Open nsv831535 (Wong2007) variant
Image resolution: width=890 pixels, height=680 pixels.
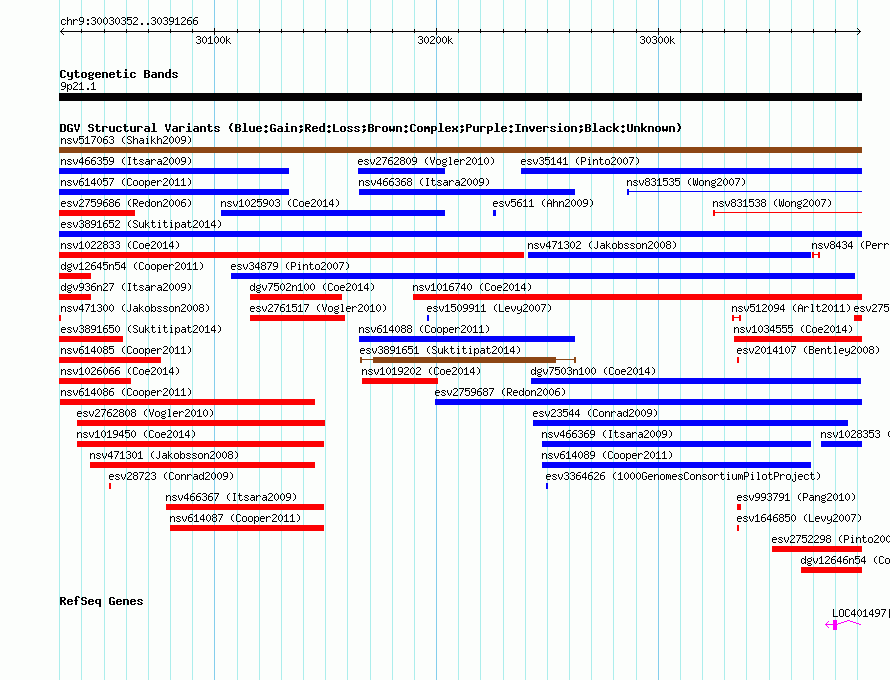point(686,182)
